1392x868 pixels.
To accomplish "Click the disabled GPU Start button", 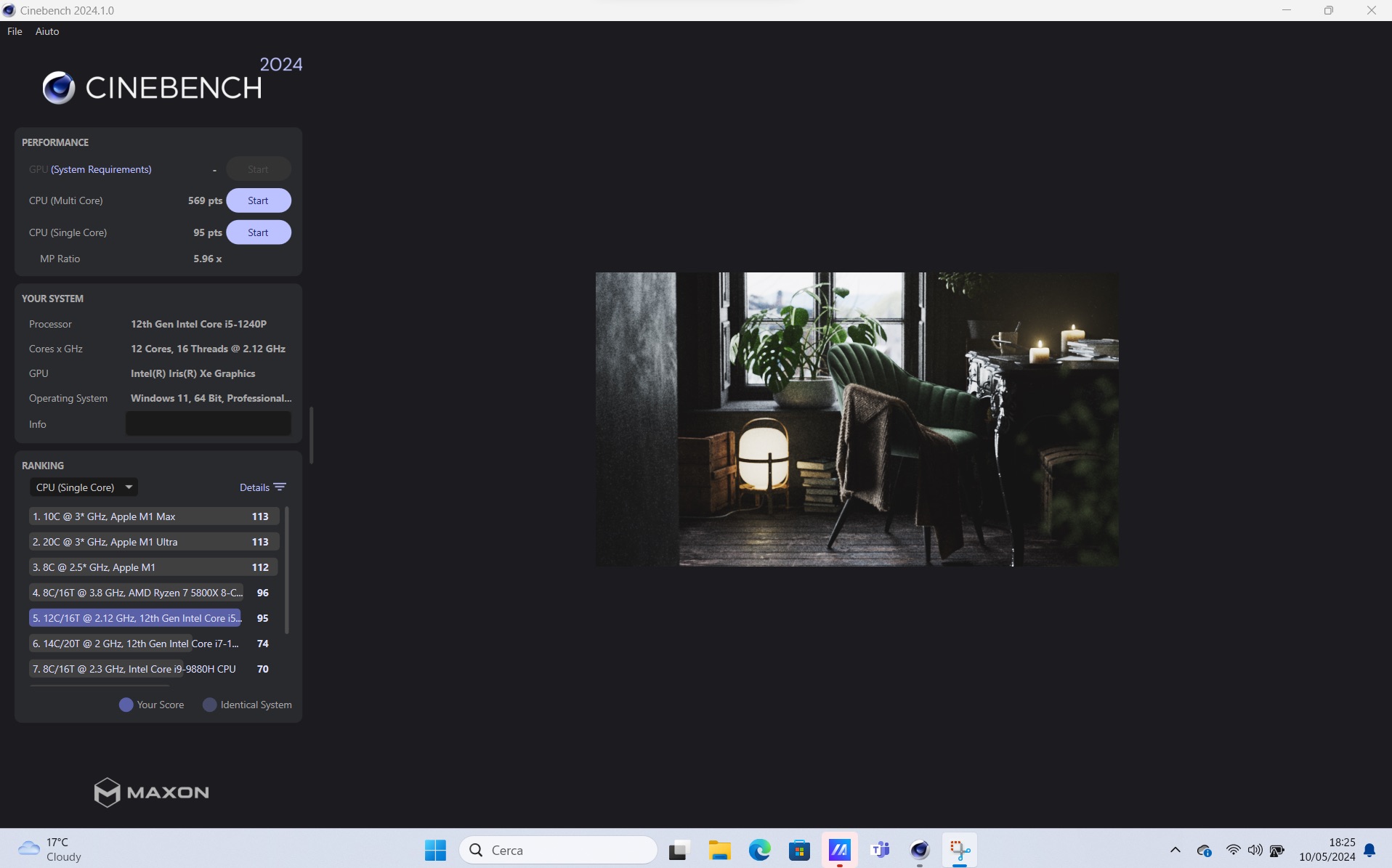I will pos(258,169).
